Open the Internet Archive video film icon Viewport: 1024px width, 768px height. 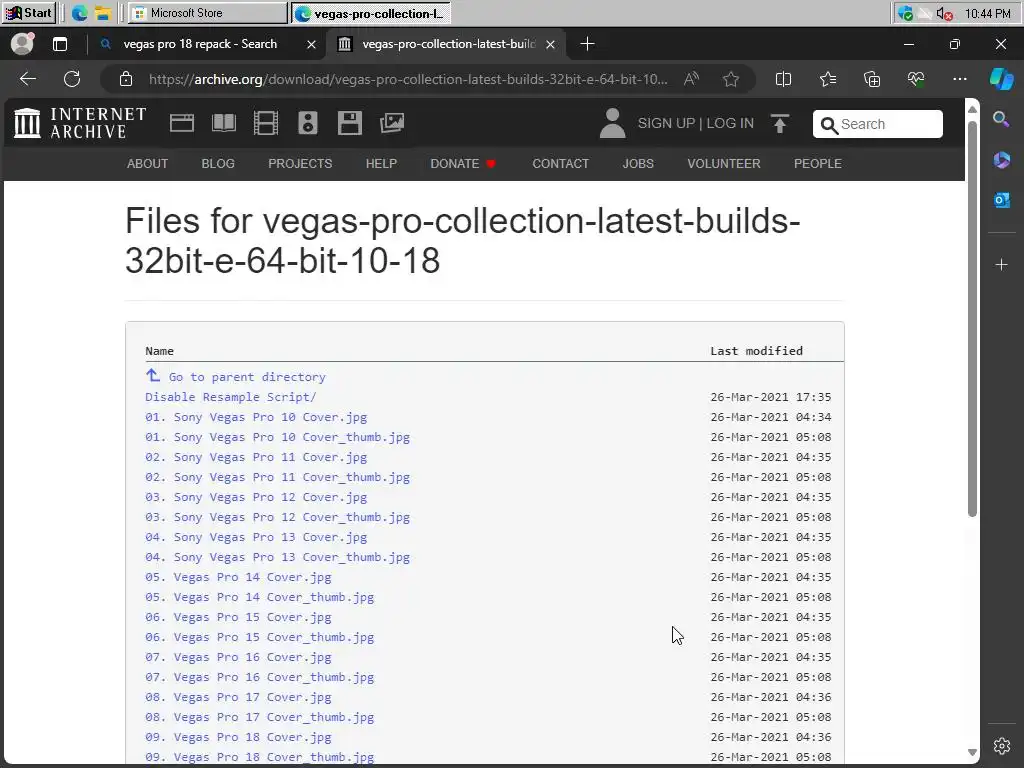(x=266, y=123)
